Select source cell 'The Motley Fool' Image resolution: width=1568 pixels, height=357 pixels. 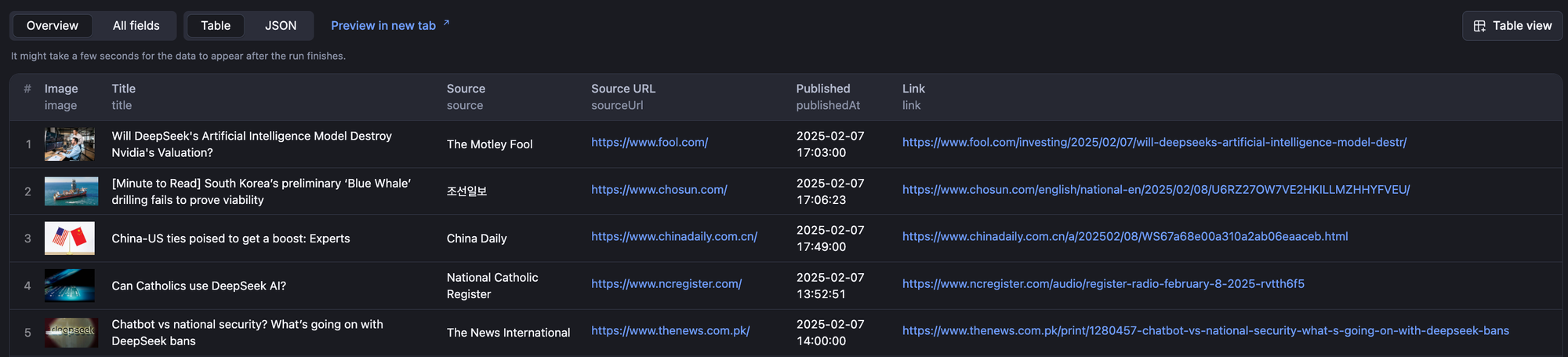click(489, 144)
